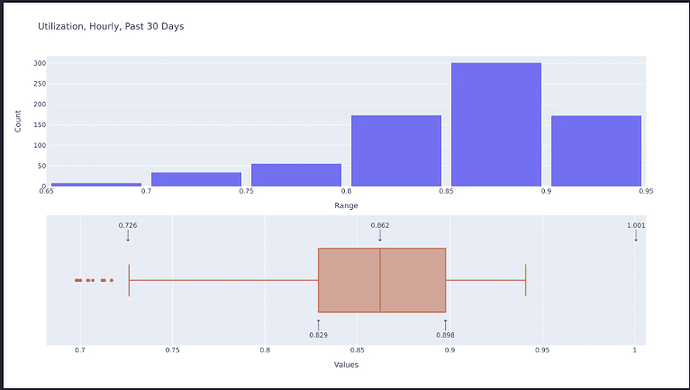Screen dimensions: 690x390
Task: Click the chart title Utilization, Hourly, Past 30 Days
Action: 111,26
